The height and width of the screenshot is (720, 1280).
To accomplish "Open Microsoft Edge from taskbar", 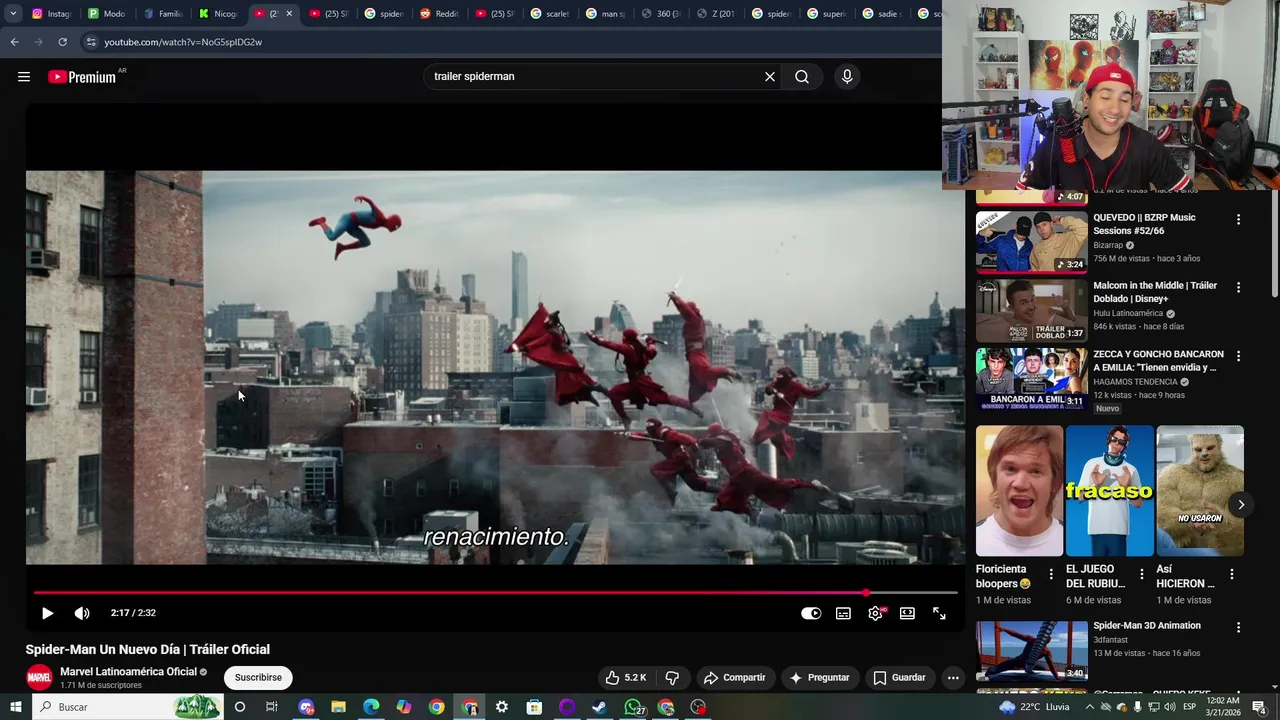I will [371, 707].
